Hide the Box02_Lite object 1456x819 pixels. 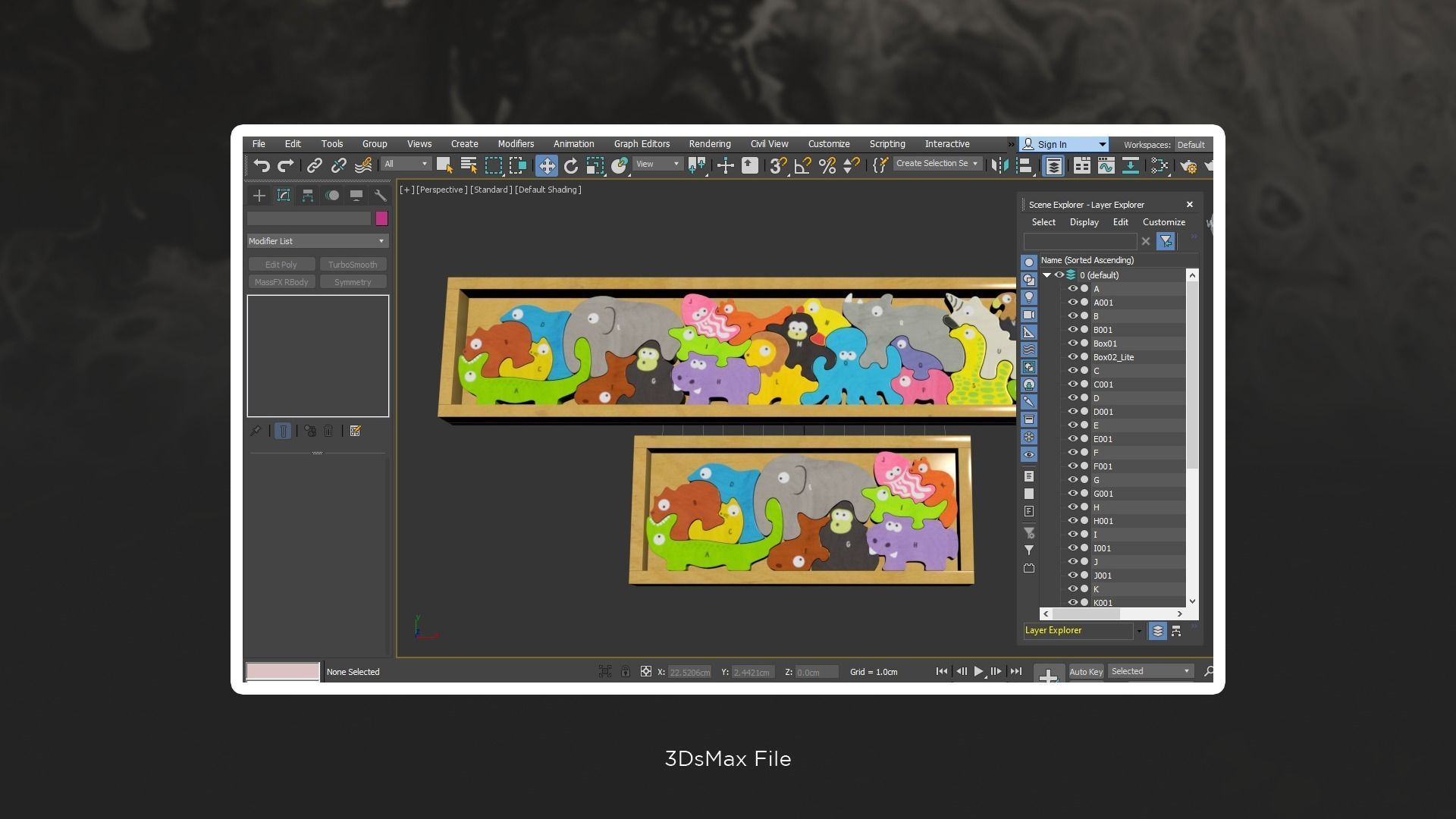click(x=1072, y=357)
